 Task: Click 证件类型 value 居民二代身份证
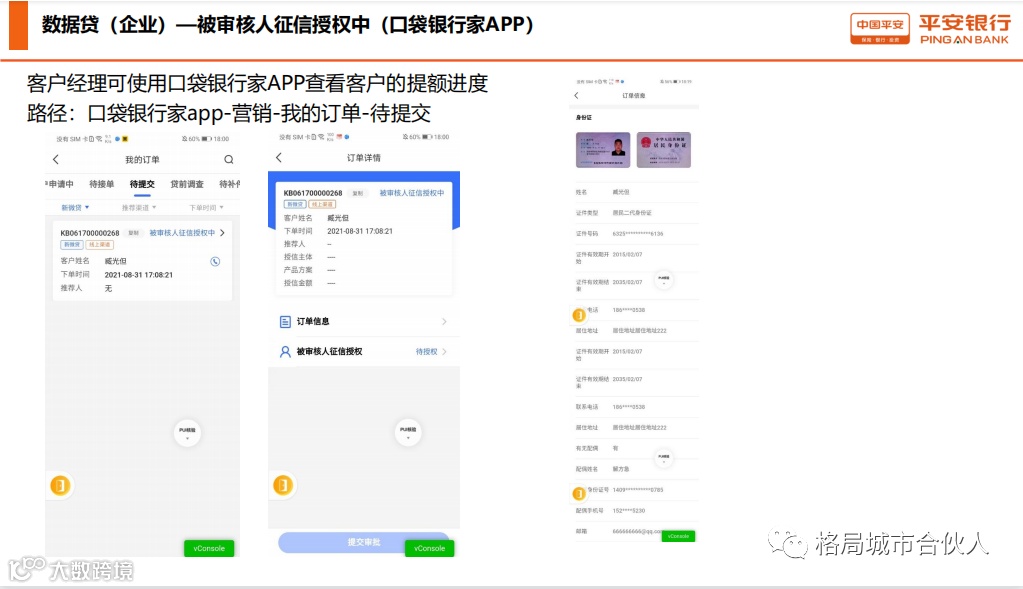632,213
